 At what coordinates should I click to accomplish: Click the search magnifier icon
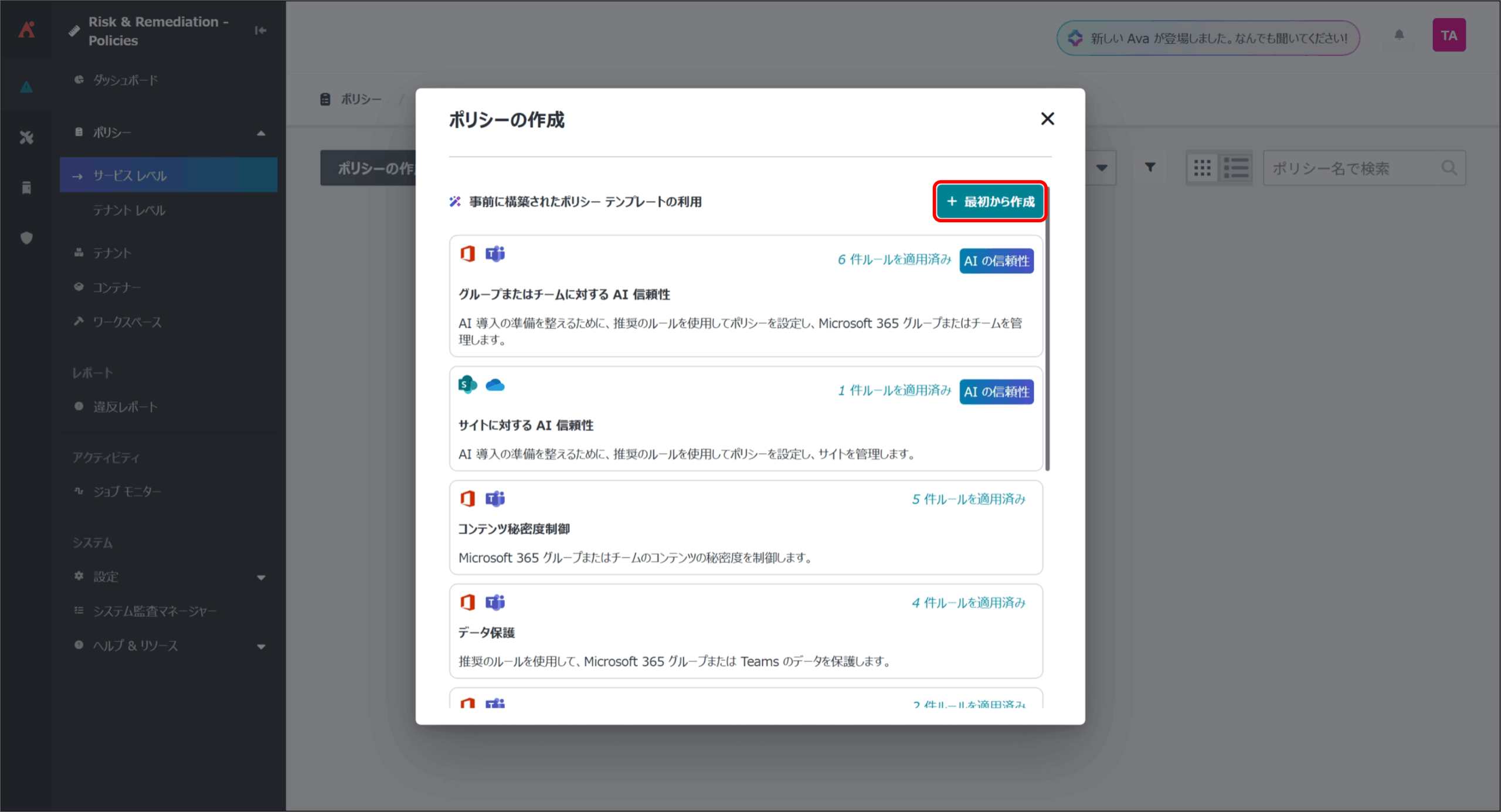tap(1449, 168)
